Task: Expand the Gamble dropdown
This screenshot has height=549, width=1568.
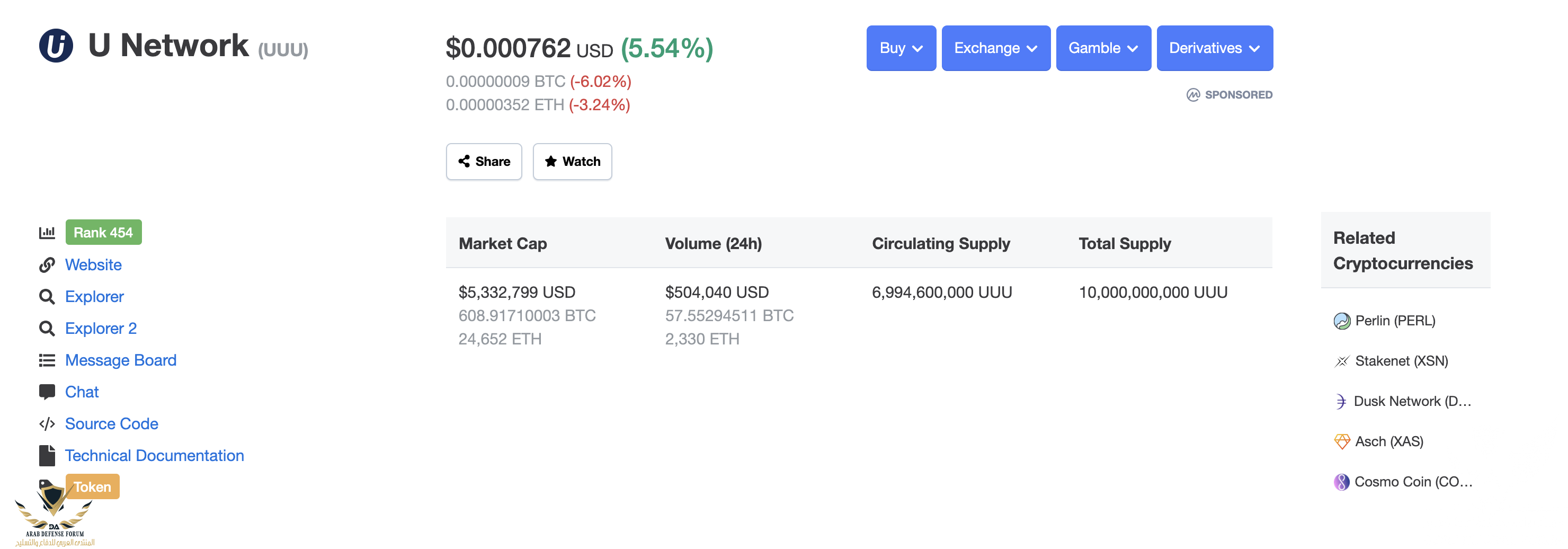Action: click(x=1102, y=48)
